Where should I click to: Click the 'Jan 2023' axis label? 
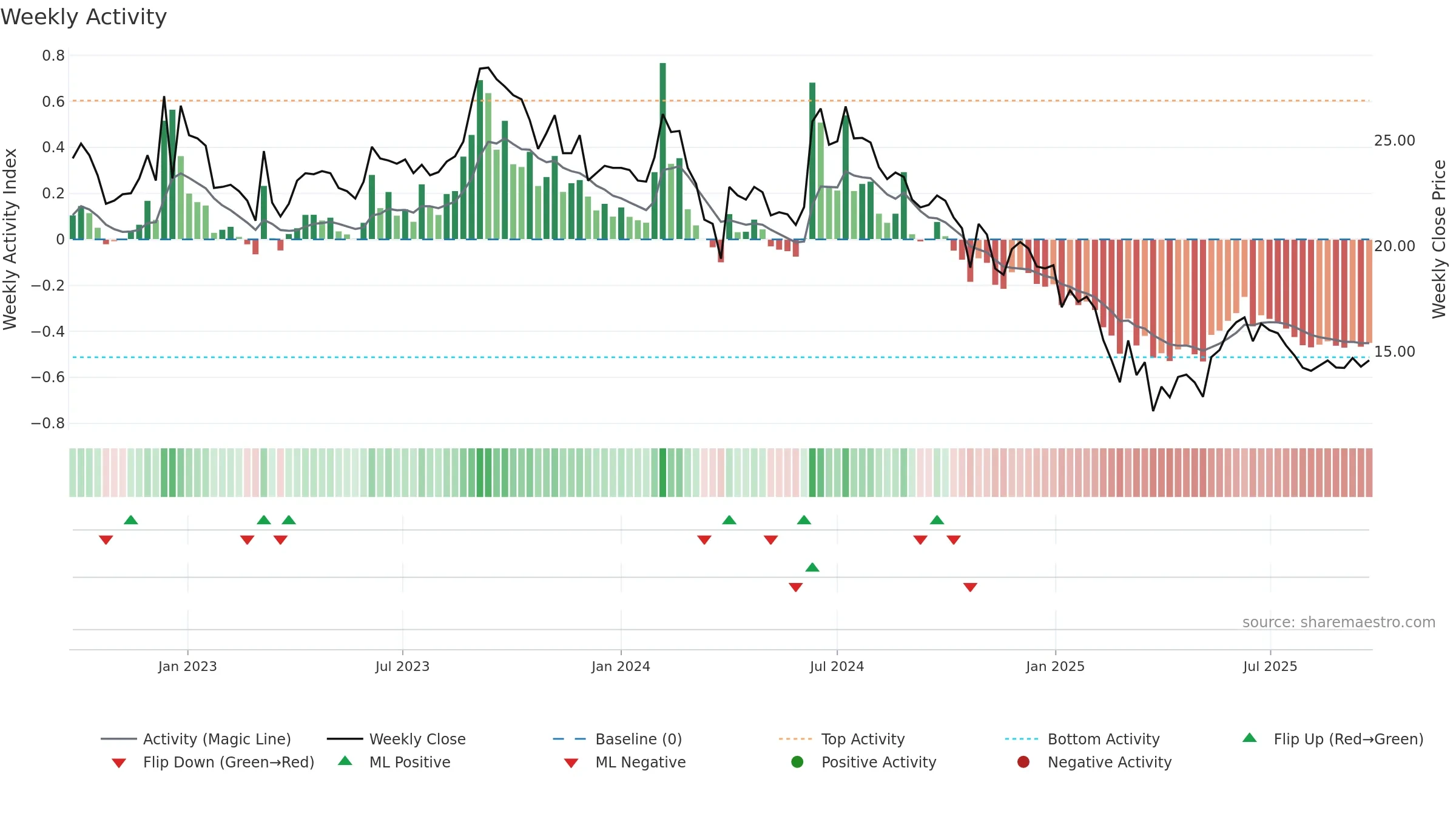tap(187, 666)
